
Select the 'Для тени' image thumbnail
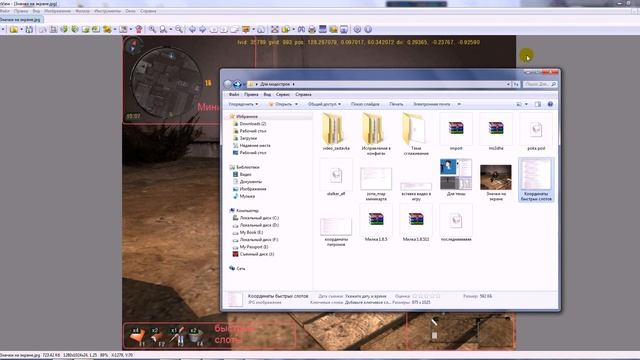456,178
